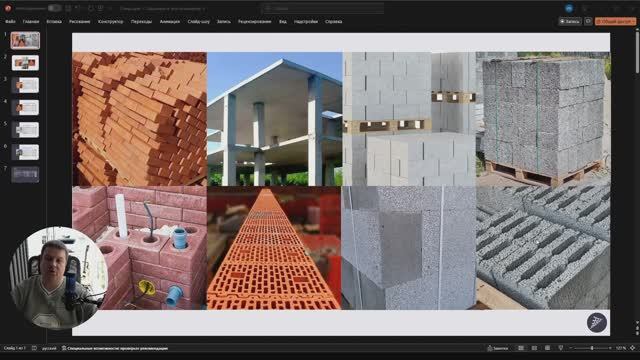
Task: Open the Надстройки ribbon tab
Action: [x=306, y=21]
